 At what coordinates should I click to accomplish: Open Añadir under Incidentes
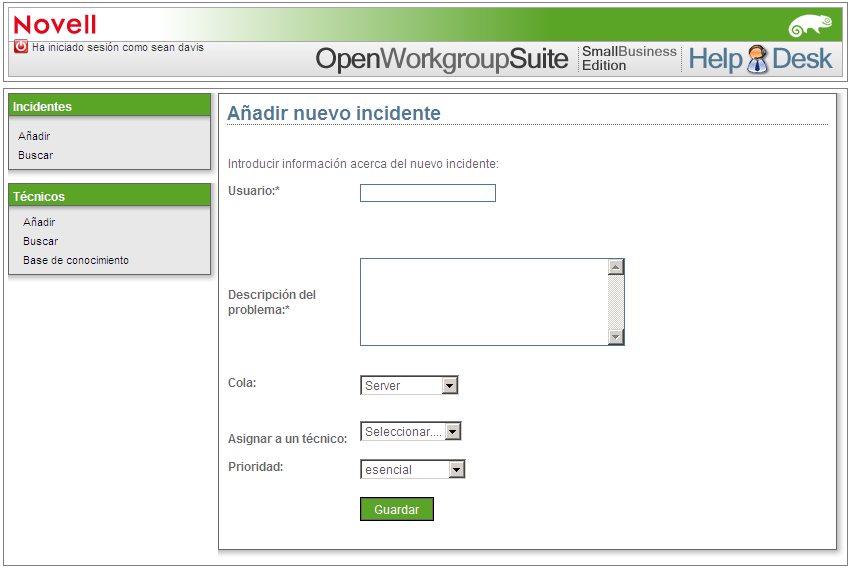(x=34, y=136)
